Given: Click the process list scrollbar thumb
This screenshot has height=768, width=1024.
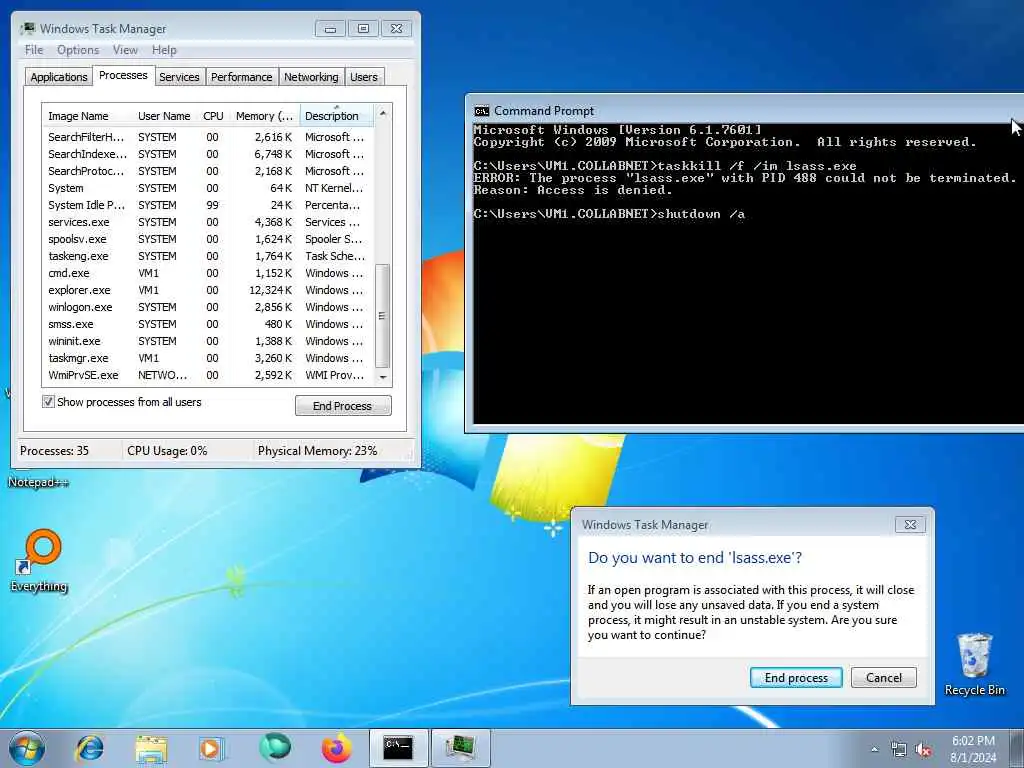Looking at the screenshot, I should pos(383,316).
